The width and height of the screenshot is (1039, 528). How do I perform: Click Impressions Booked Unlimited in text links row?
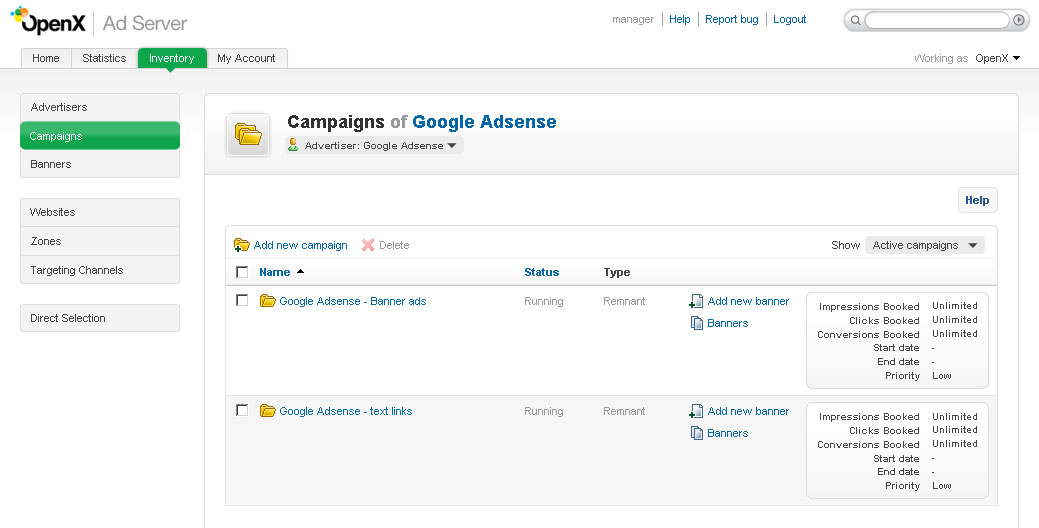(x=955, y=416)
